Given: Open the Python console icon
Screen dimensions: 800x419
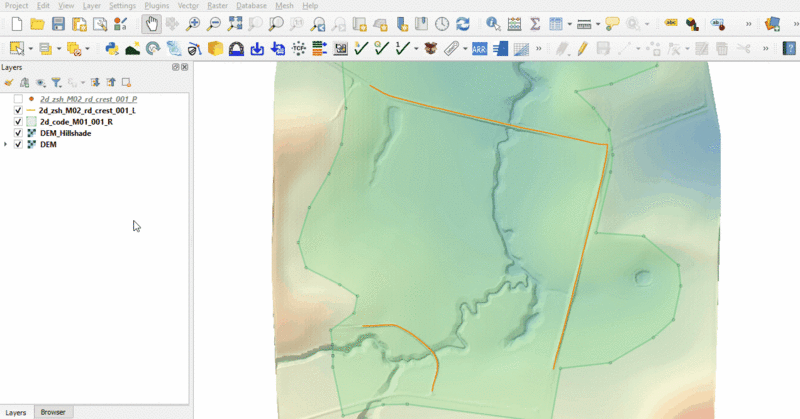Looking at the screenshot, I should pos(112,47).
